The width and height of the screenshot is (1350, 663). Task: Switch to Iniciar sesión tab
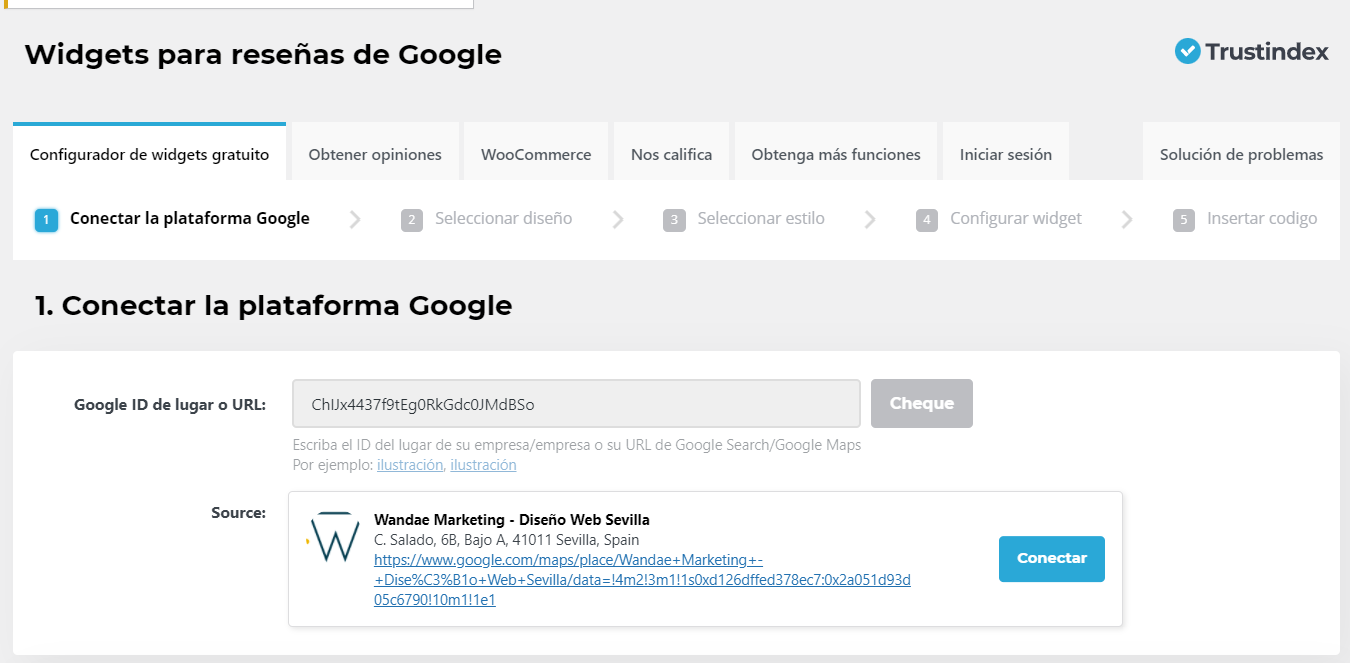(x=1006, y=153)
